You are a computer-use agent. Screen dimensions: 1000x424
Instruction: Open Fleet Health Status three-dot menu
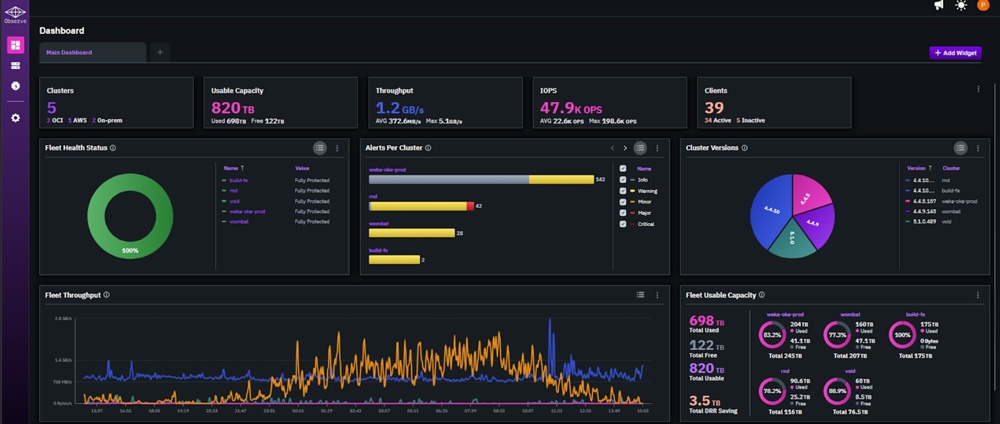coord(337,148)
